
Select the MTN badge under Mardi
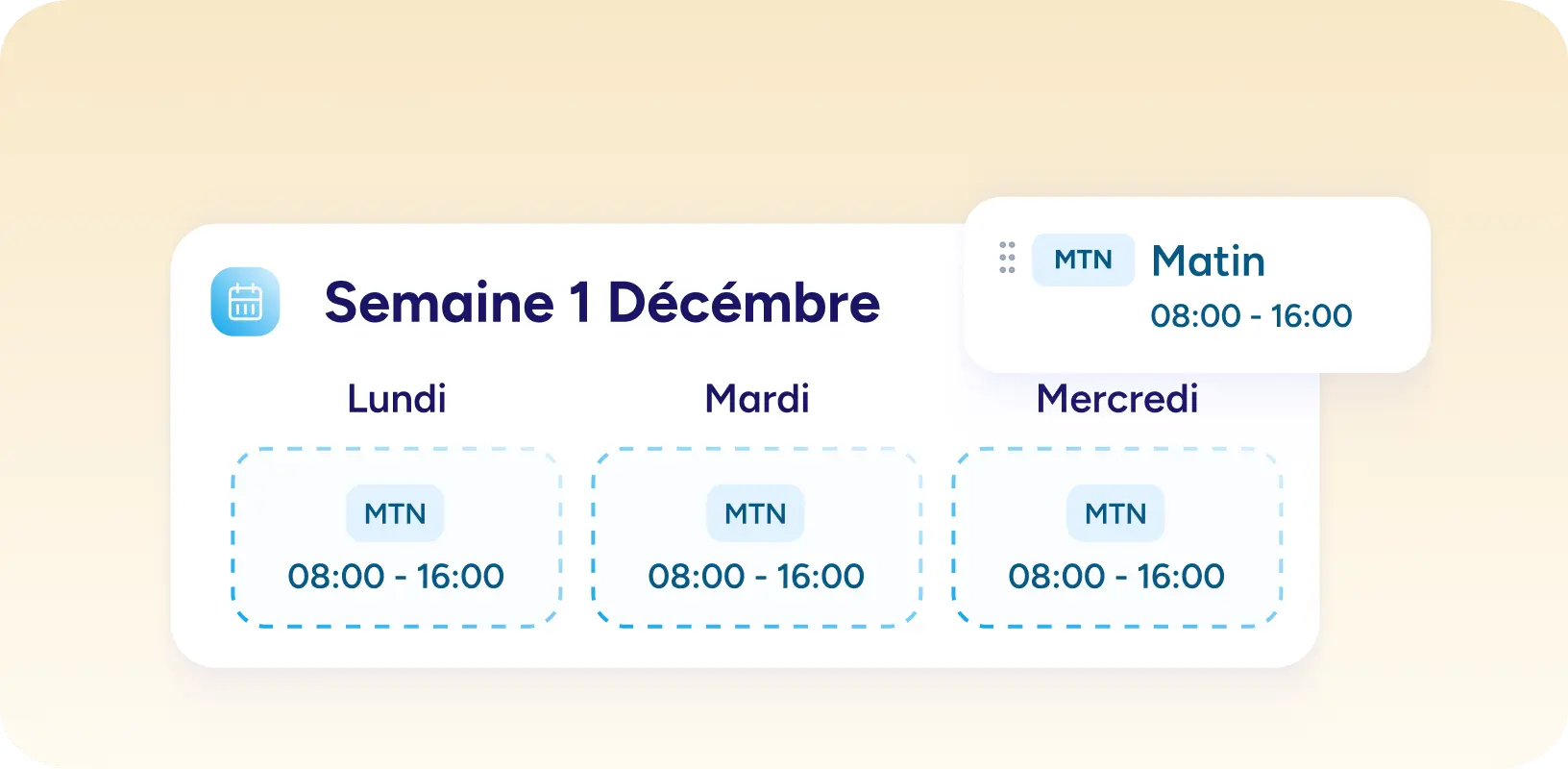[x=755, y=513]
